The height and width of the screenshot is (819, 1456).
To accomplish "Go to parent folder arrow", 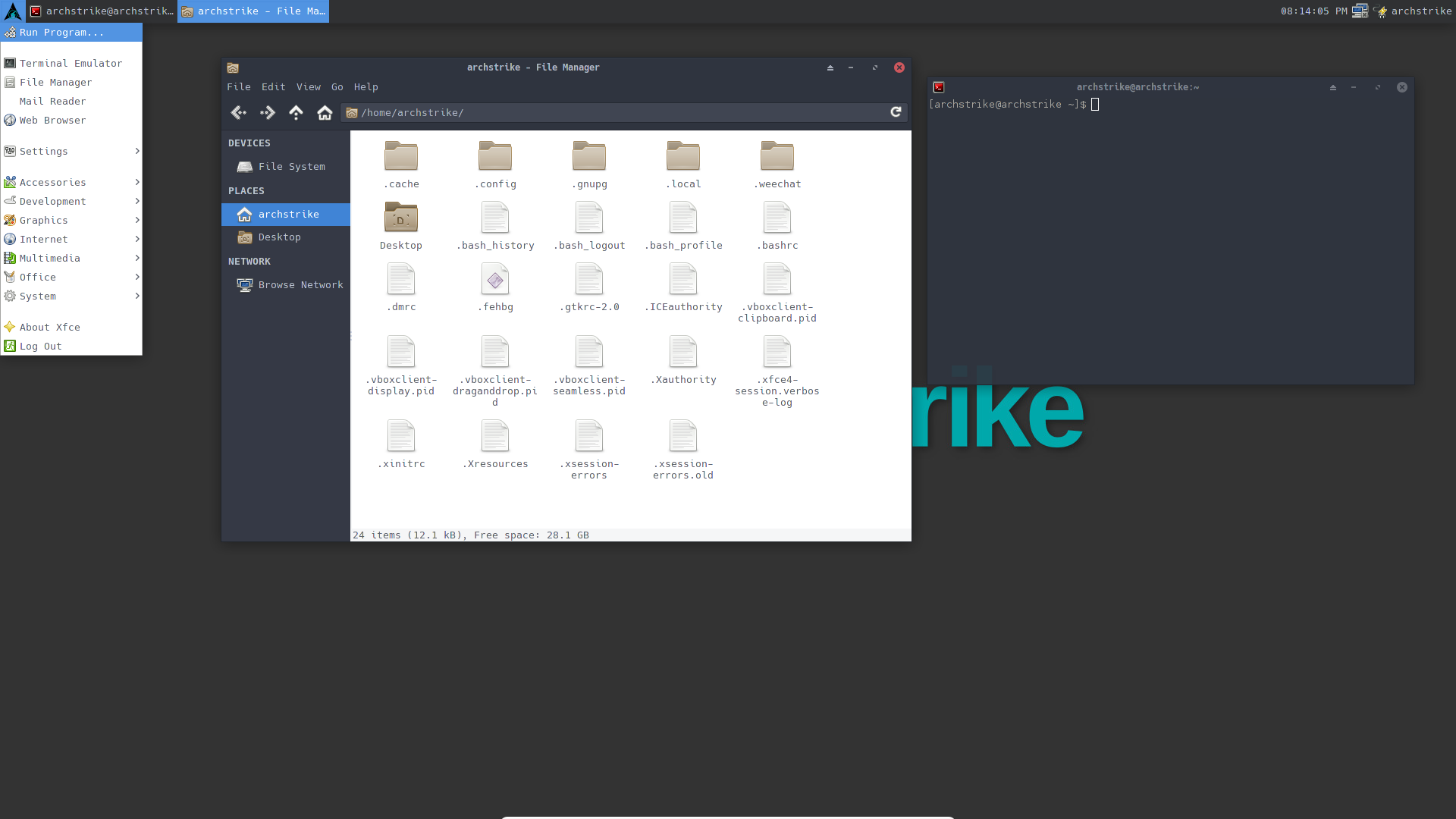I will tap(296, 112).
